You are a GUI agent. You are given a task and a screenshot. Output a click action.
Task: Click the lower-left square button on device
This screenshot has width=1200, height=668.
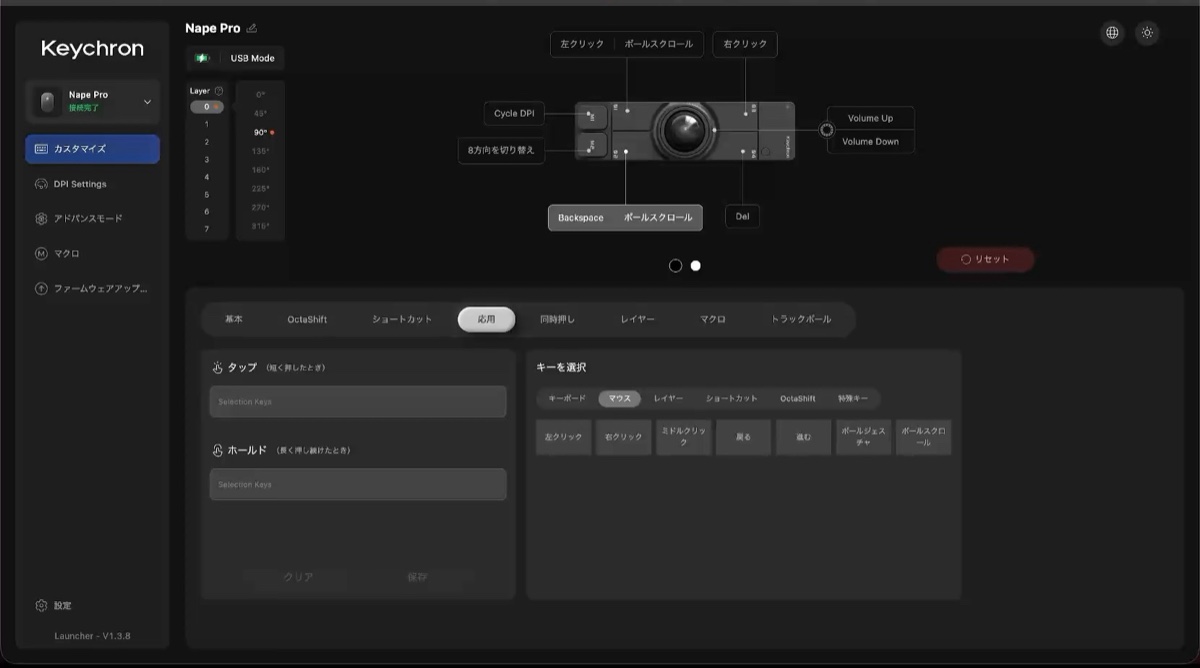click(590, 146)
